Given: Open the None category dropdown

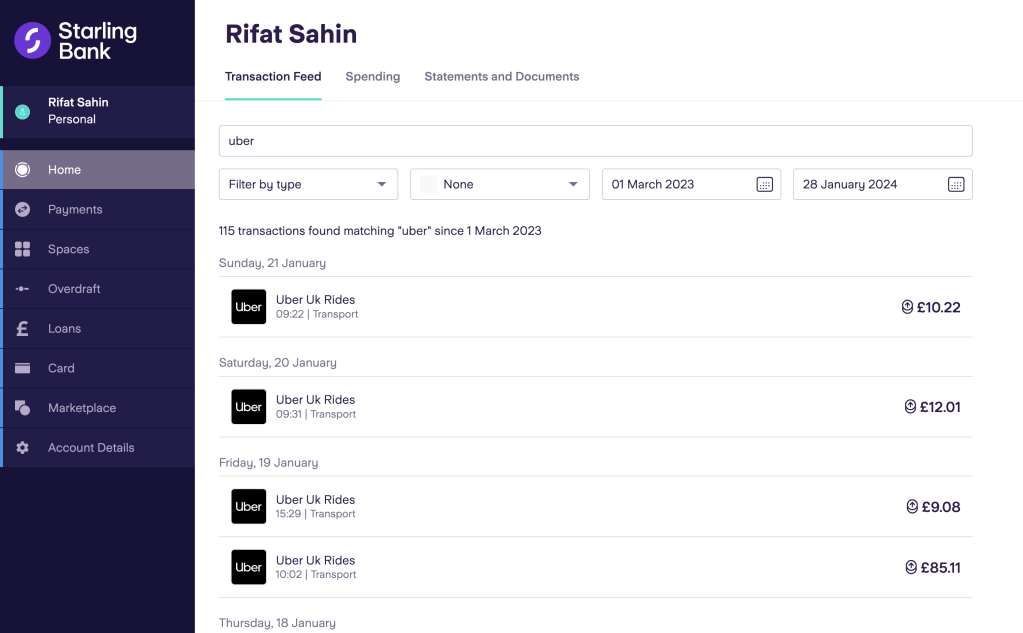Looking at the screenshot, I should pos(500,185).
